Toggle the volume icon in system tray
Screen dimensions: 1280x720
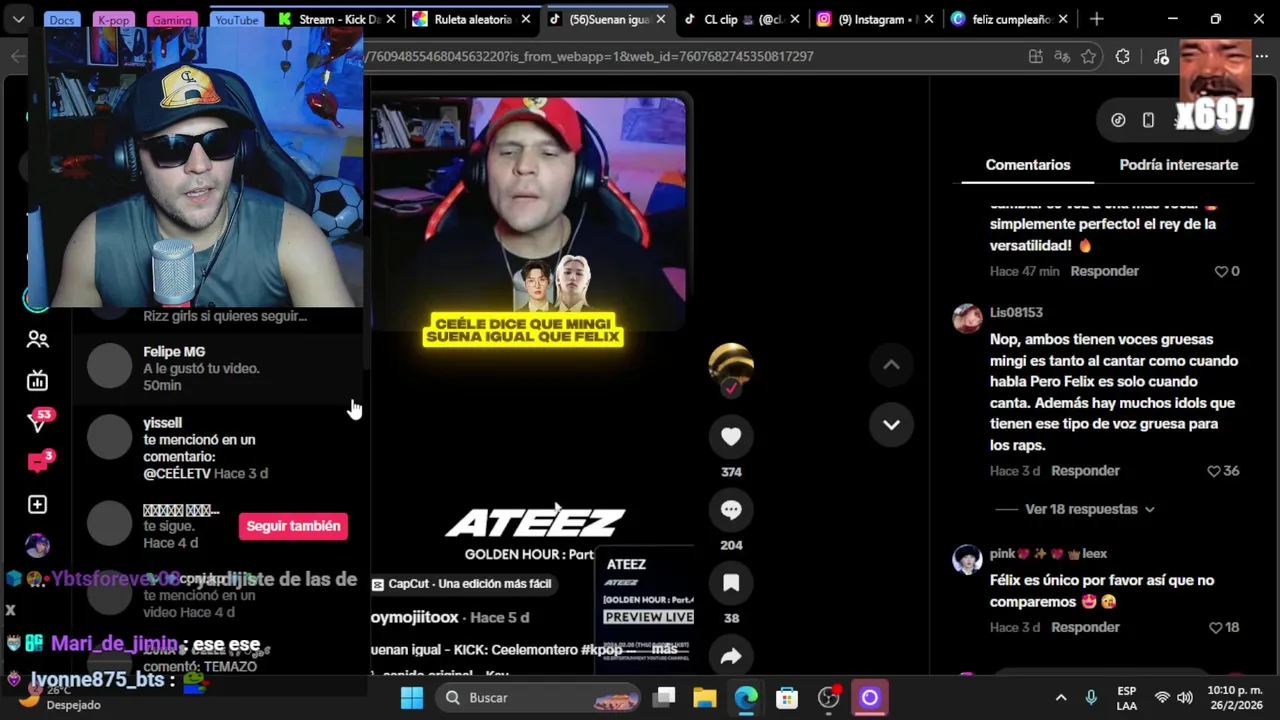[1185, 698]
